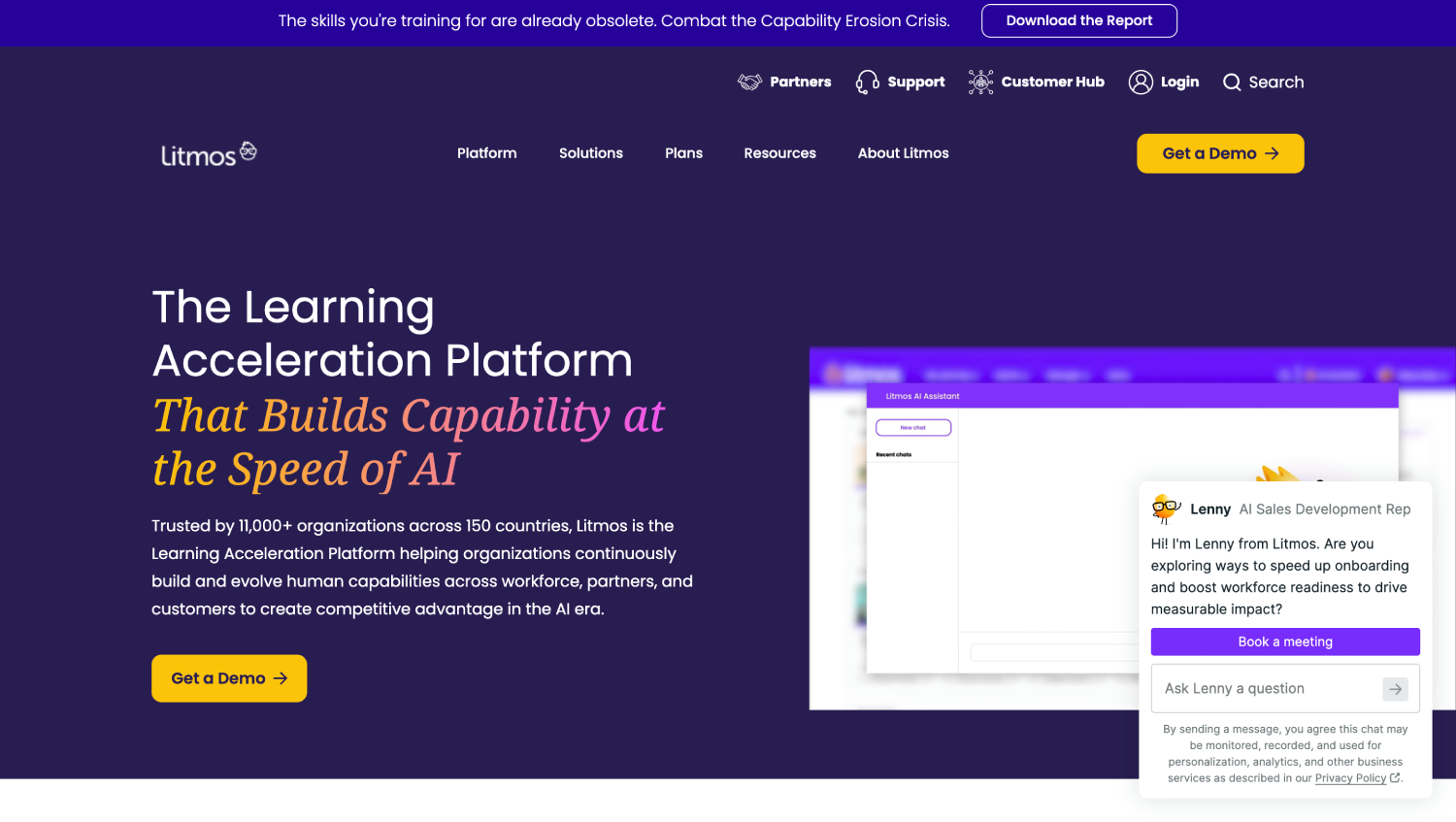Click the Get a Demo button below hero text
Viewport: 1456px width, 822px height.
pyautogui.click(x=229, y=678)
